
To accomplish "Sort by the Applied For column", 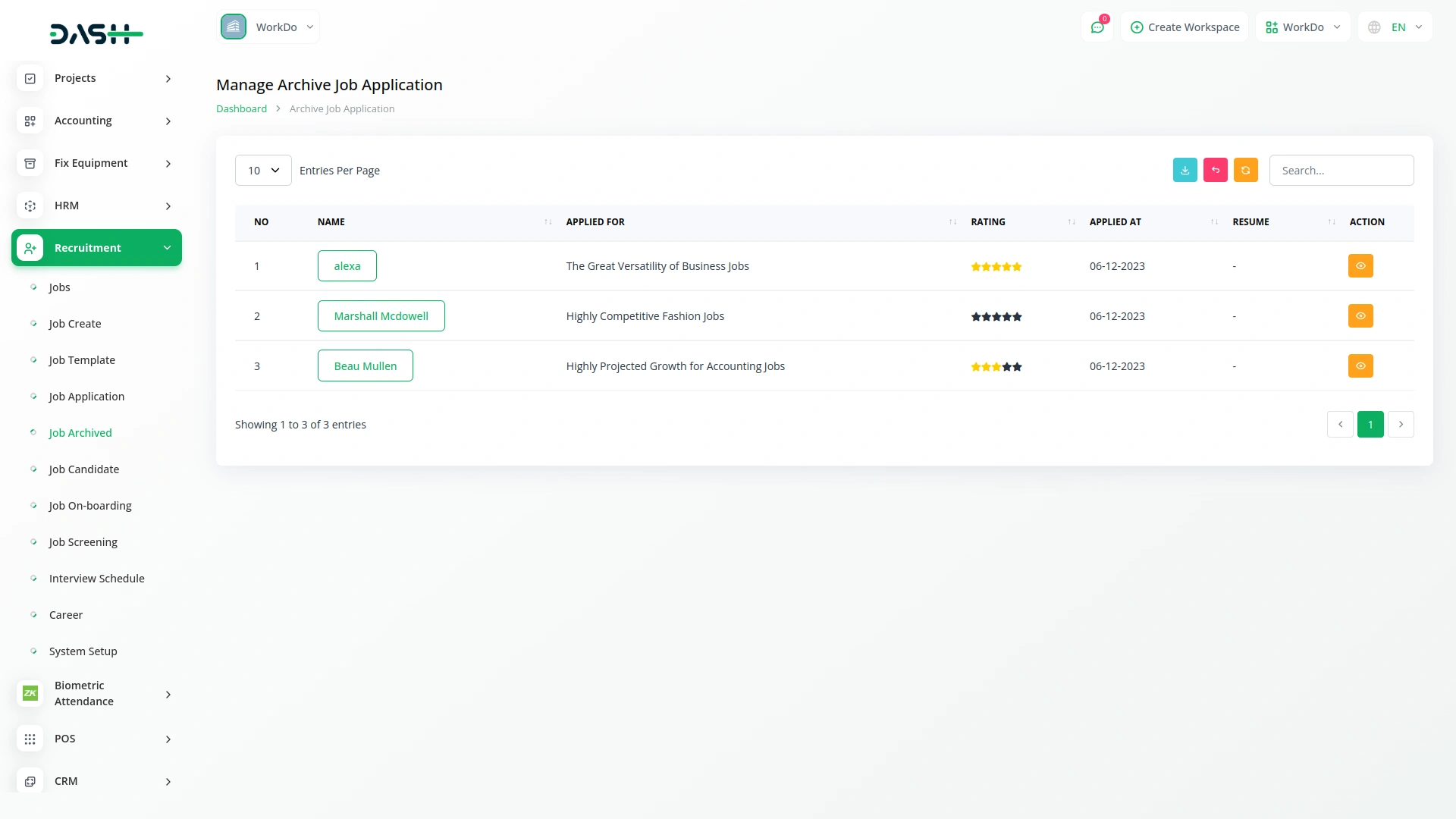I will [x=952, y=222].
